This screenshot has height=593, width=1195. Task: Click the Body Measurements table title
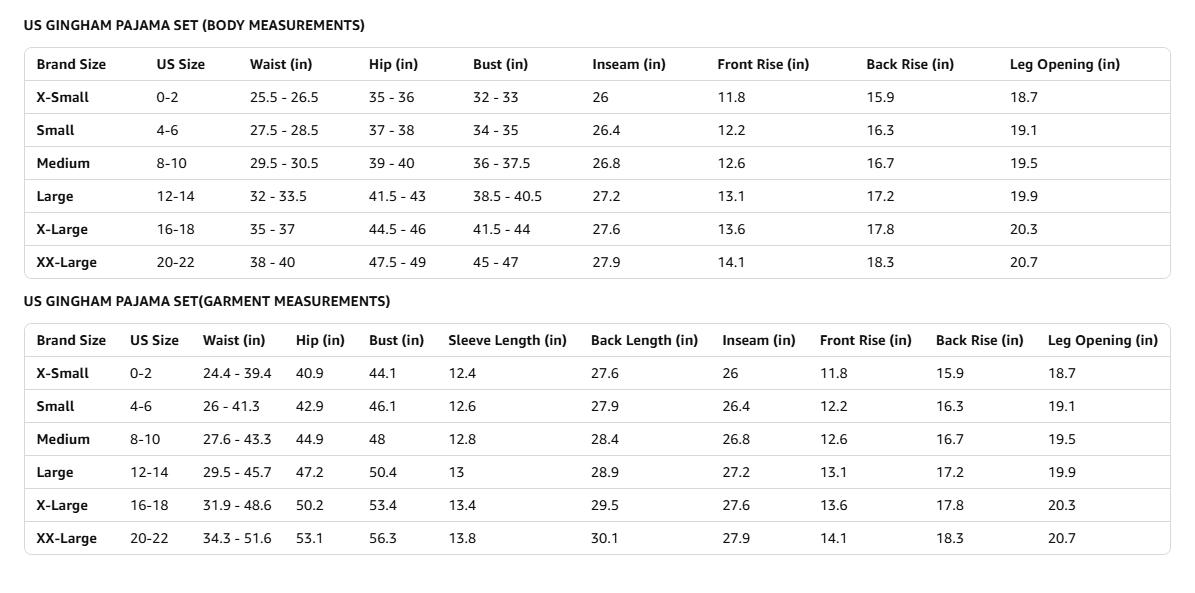coord(194,25)
